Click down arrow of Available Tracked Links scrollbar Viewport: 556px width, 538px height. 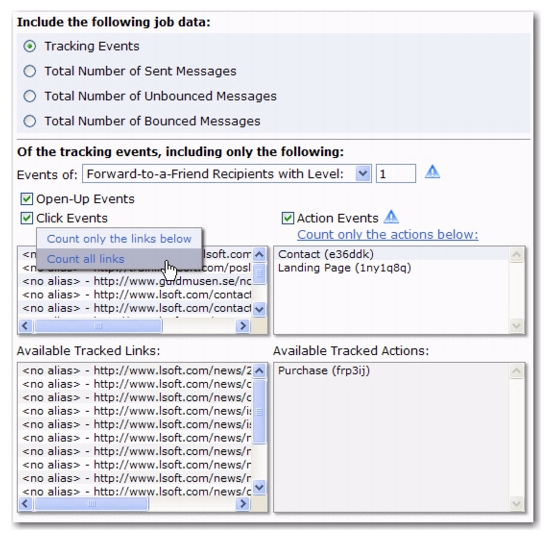coord(259,487)
